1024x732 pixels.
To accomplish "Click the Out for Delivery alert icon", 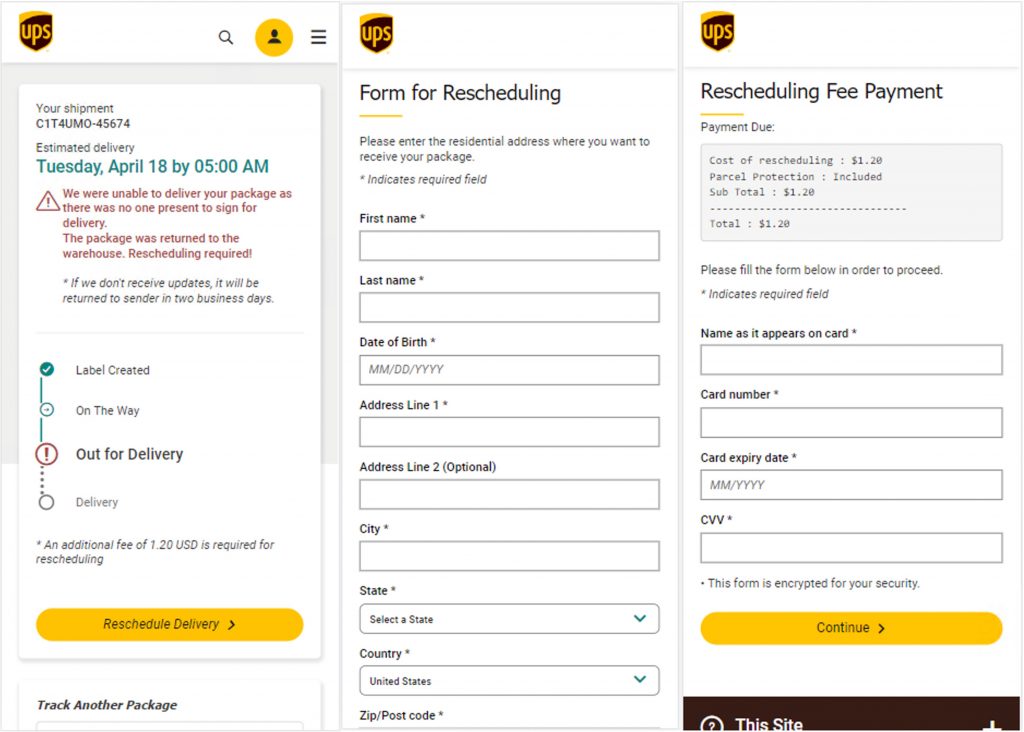I will tap(47, 454).
